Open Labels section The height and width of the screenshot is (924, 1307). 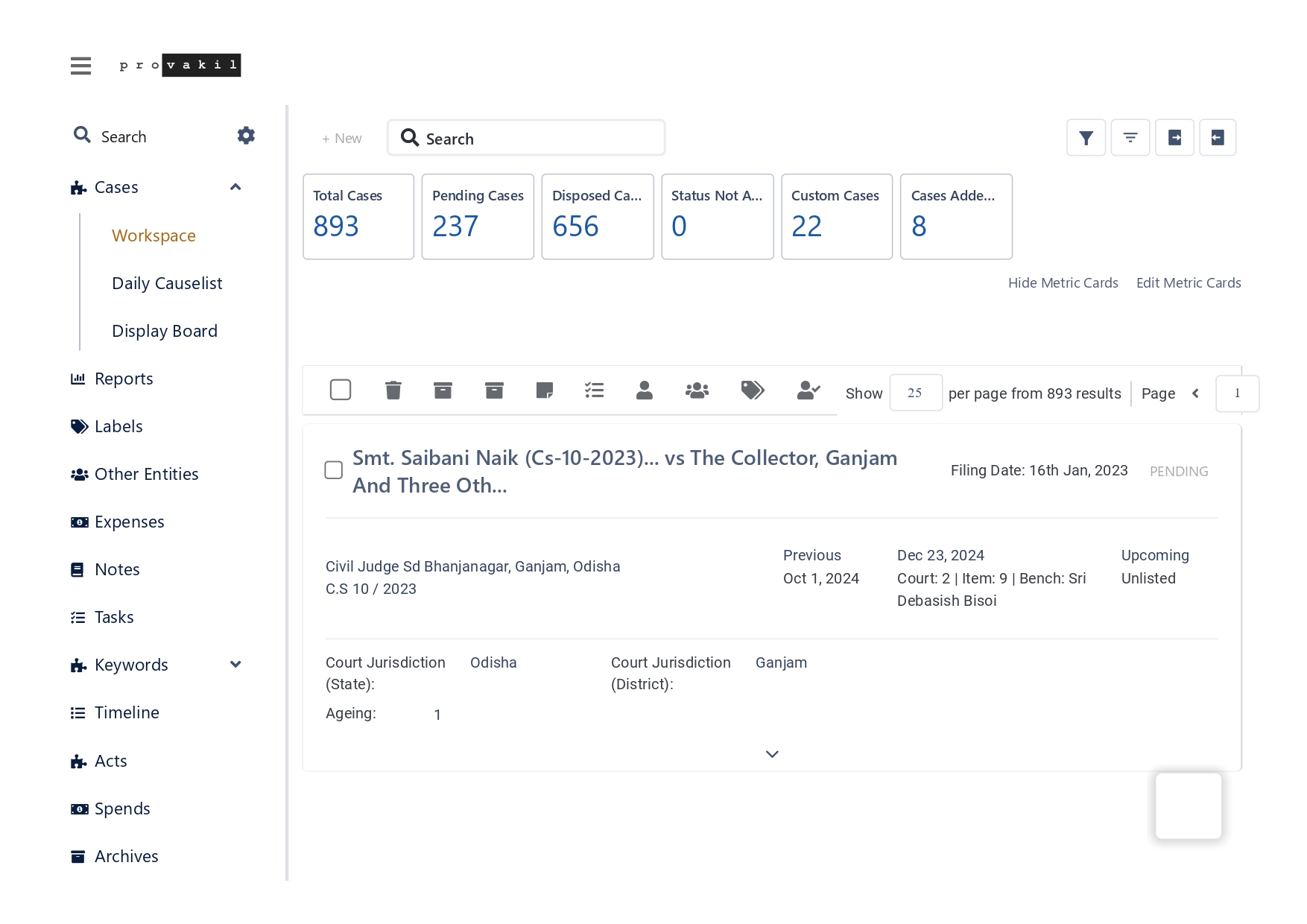(x=118, y=426)
